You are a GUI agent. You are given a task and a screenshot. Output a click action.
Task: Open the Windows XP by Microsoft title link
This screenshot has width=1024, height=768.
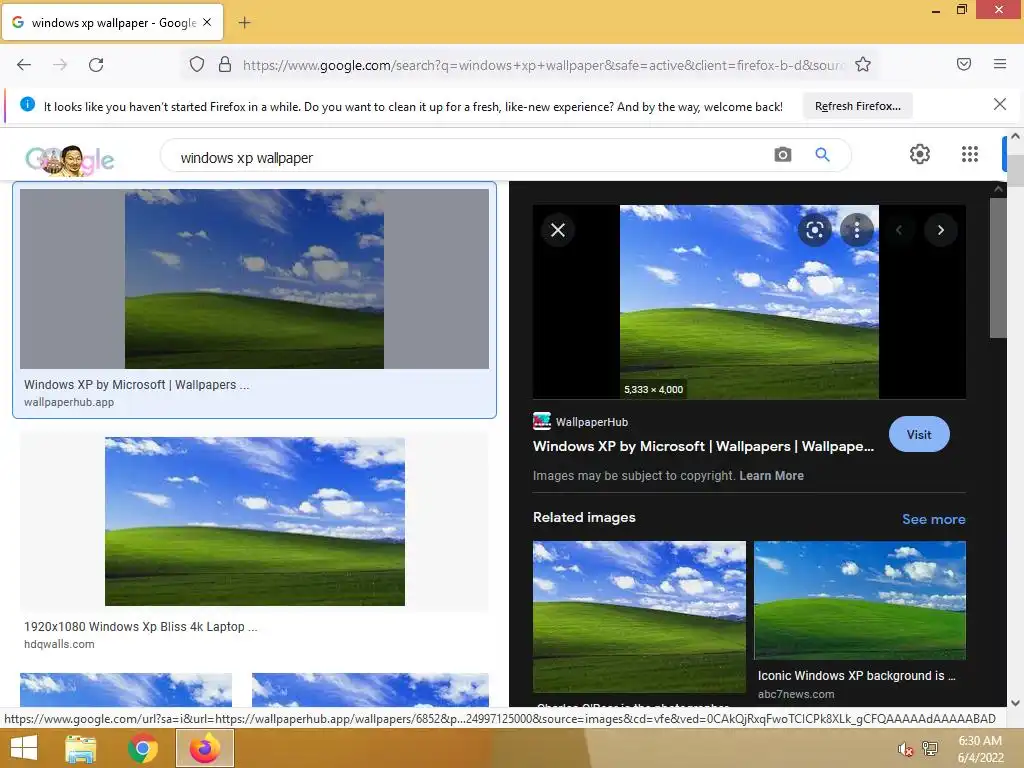click(703, 447)
